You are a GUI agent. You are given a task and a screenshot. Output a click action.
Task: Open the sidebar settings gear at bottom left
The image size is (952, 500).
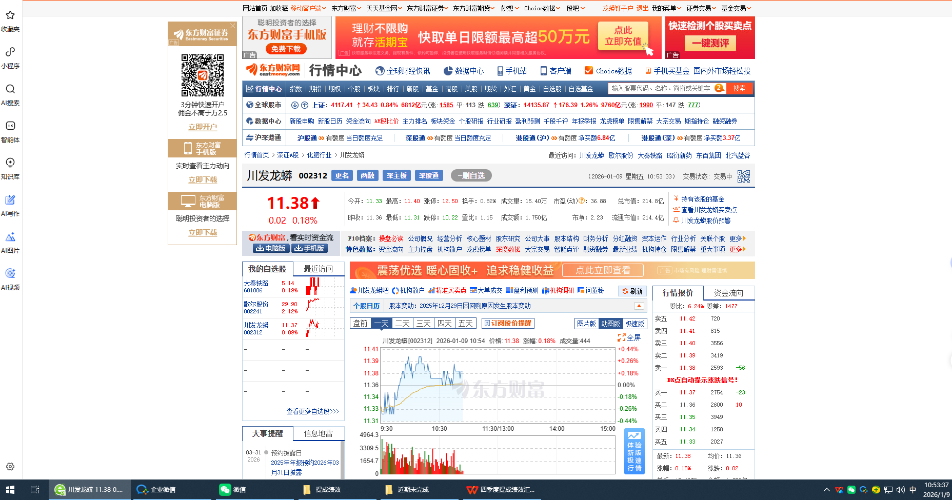10,467
